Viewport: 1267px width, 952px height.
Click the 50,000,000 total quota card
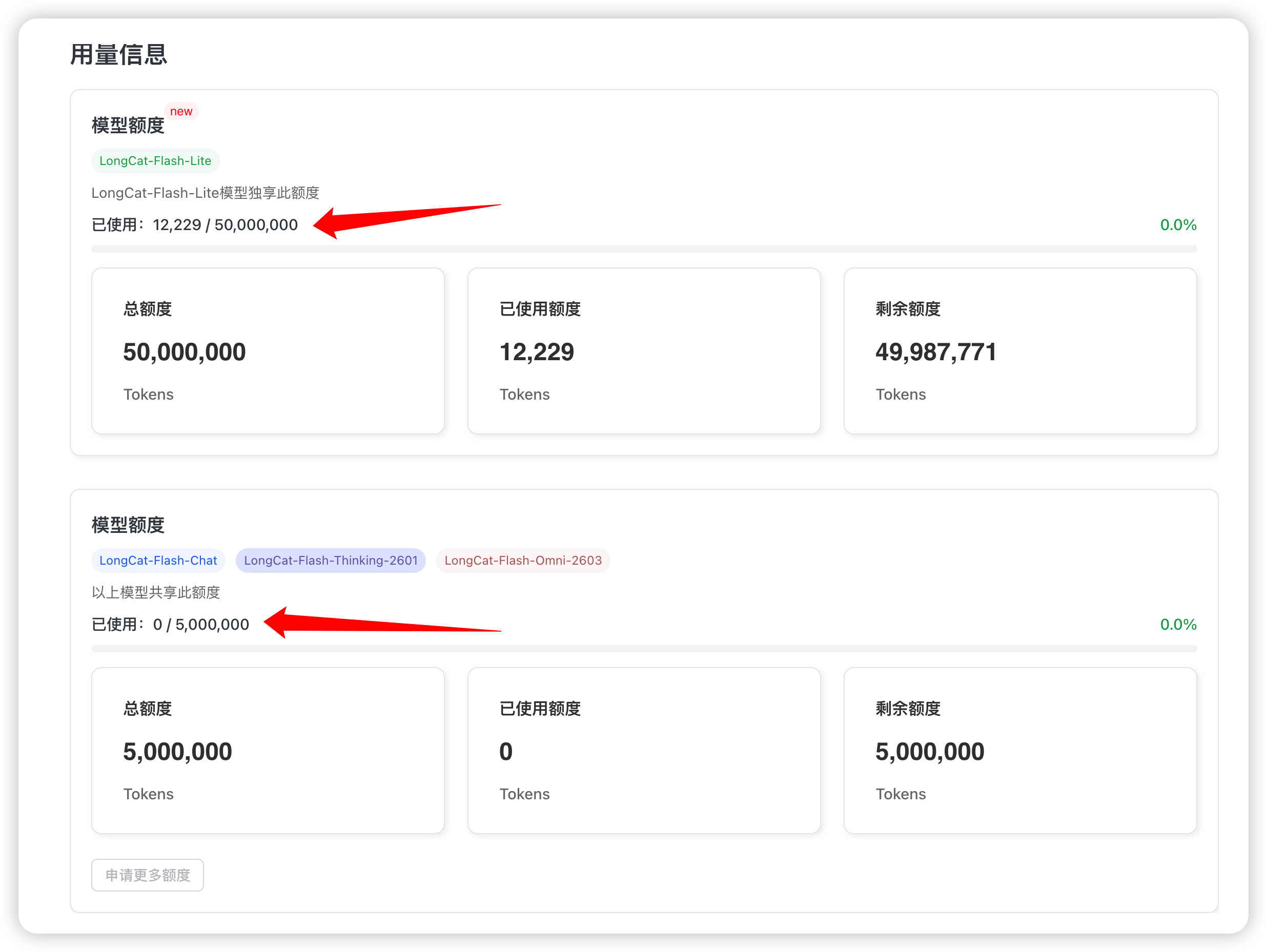point(268,351)
